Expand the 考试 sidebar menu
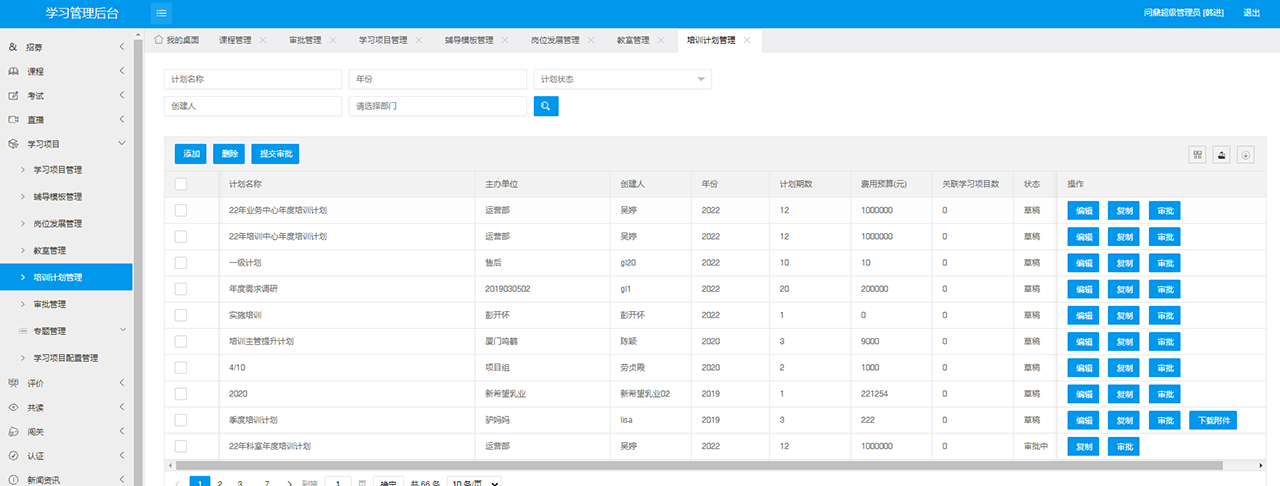1280x486 pixels. pyautogui.click(x=121, y=95)
